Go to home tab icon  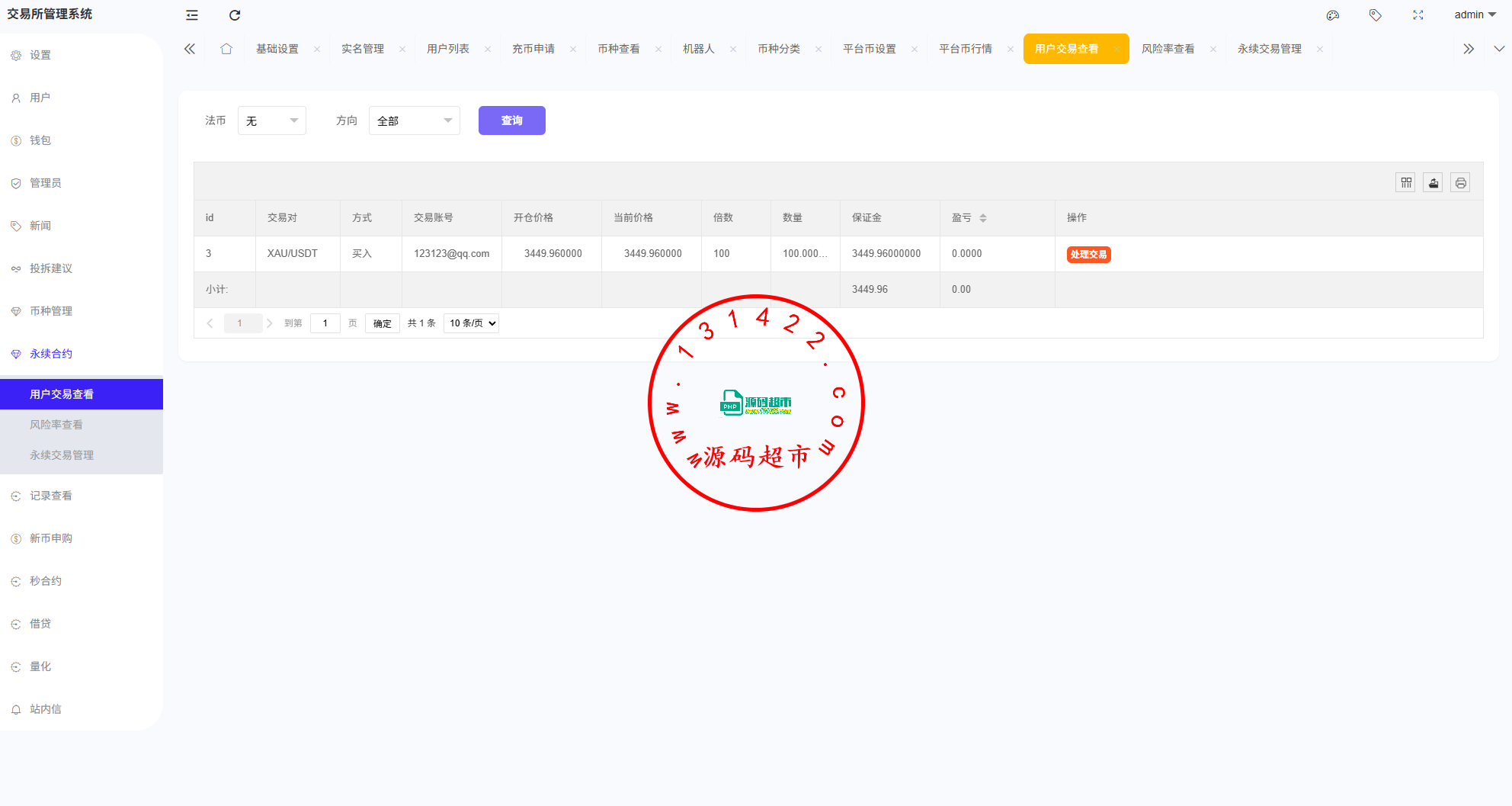coord(226,49)
